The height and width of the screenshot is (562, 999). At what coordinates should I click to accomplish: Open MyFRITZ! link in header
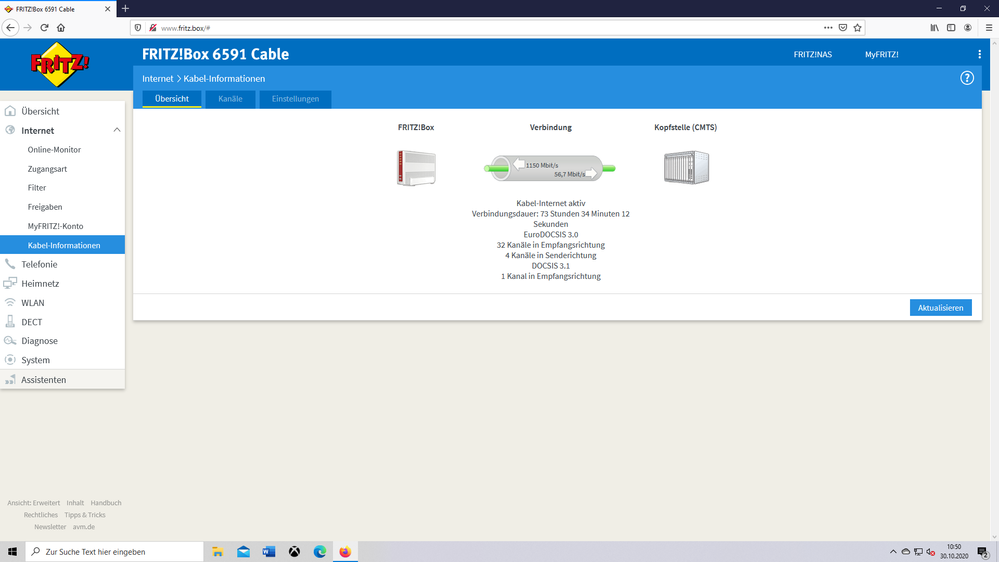tap(881, 54)
